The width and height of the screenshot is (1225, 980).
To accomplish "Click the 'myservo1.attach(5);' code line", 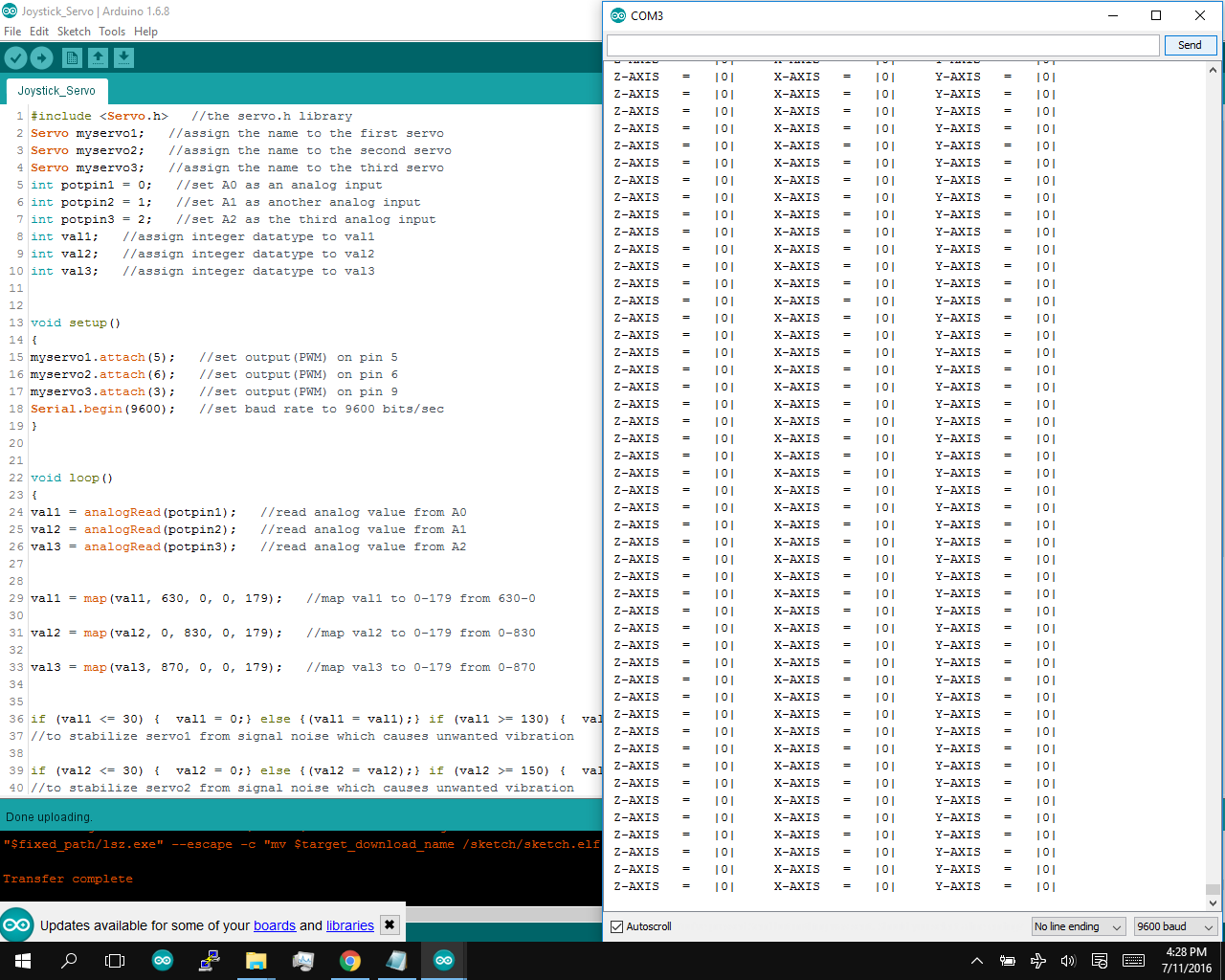I will click(x=103, y=357).
